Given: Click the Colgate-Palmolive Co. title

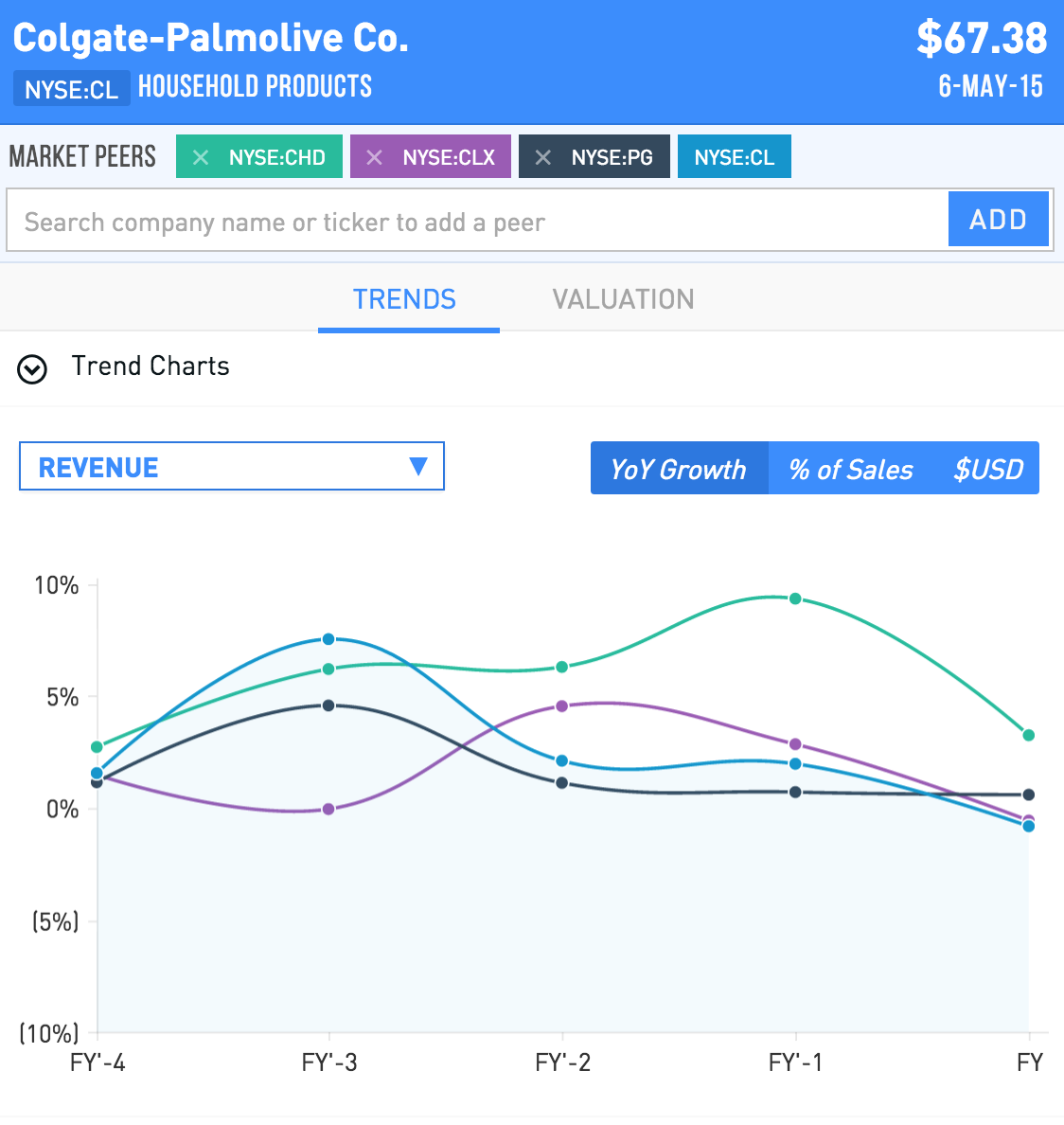Looking at the screenshot, I should 211,38.
